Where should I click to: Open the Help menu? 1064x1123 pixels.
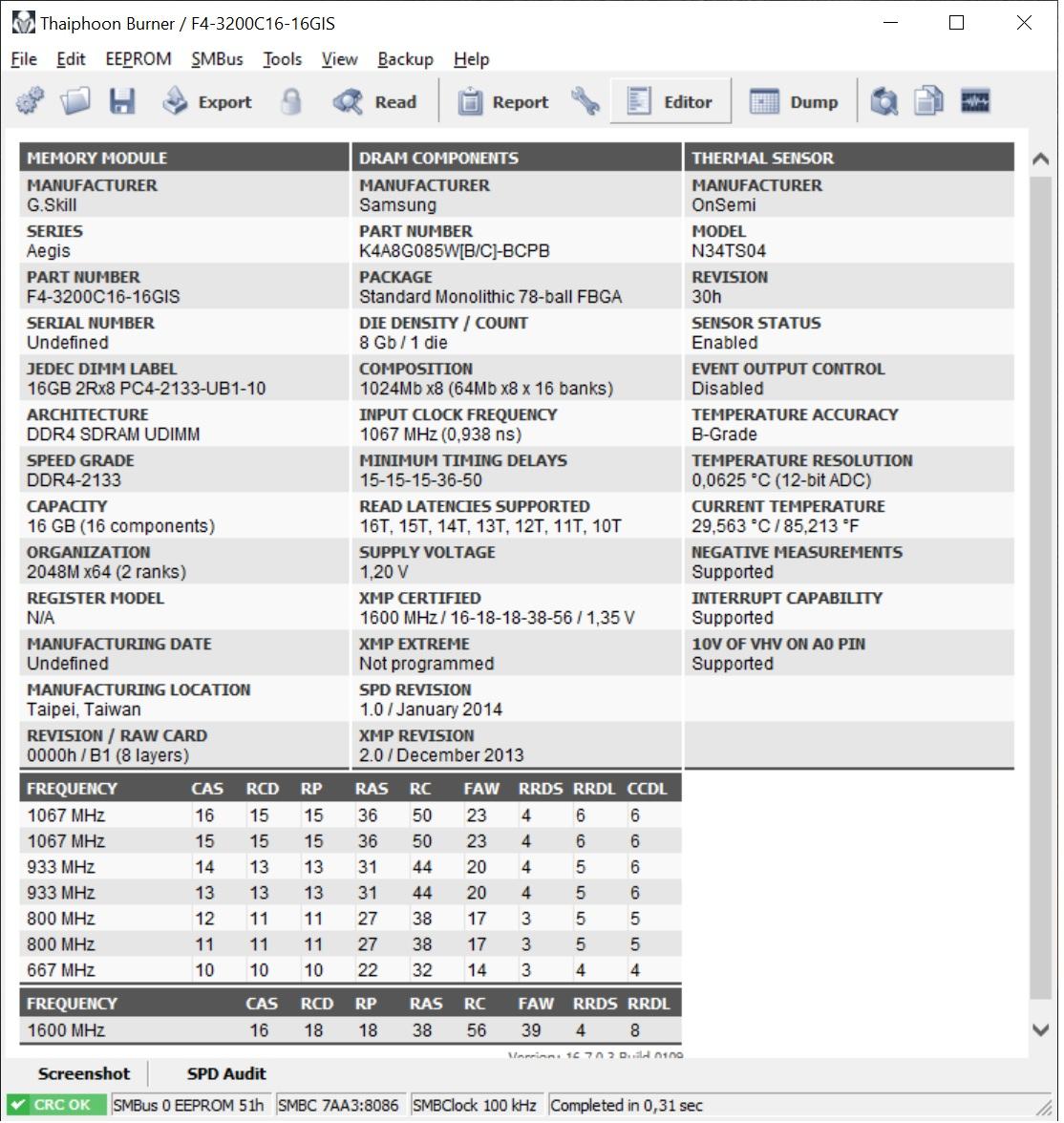(x=472, y=59)
